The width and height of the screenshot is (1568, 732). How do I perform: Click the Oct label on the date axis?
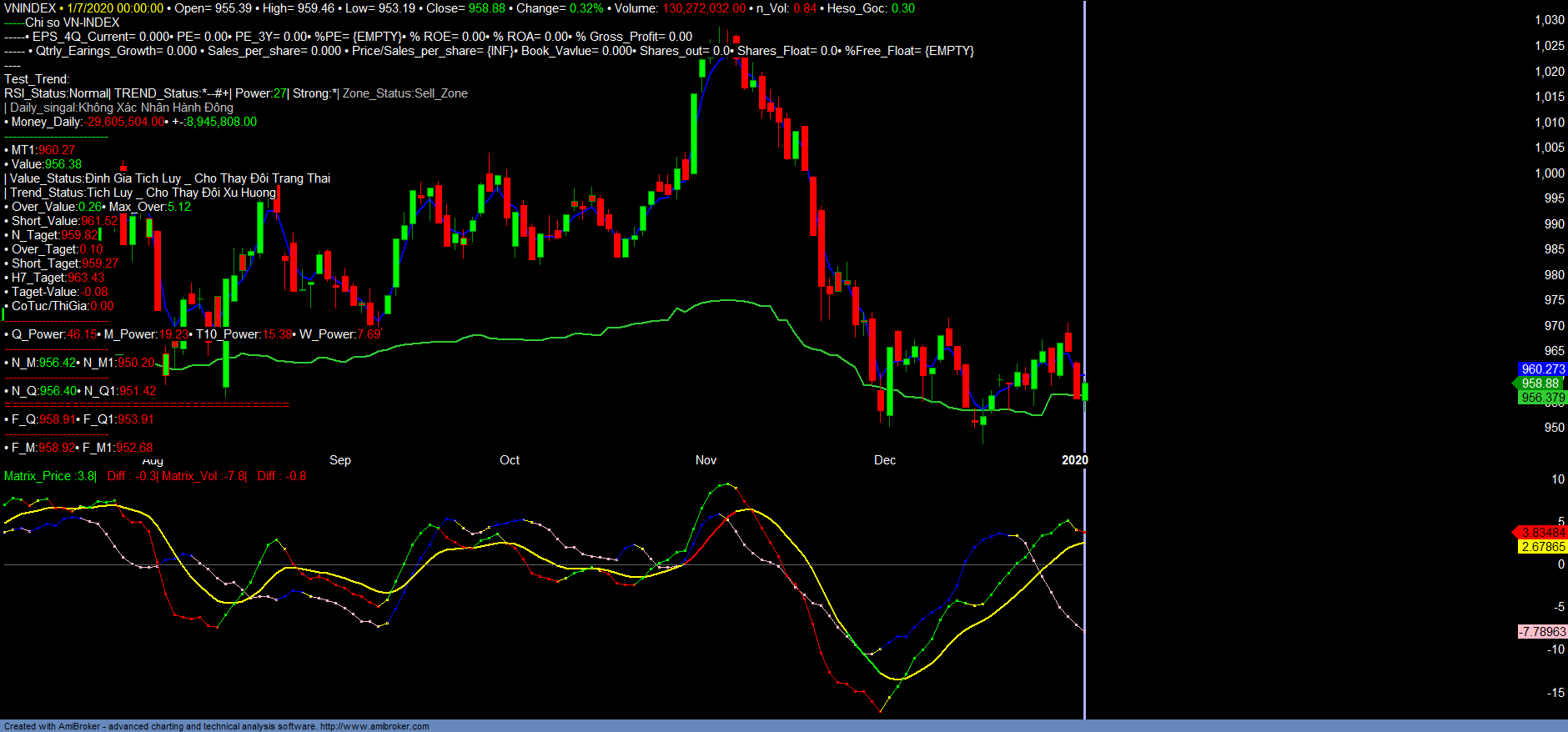point(509,460)
